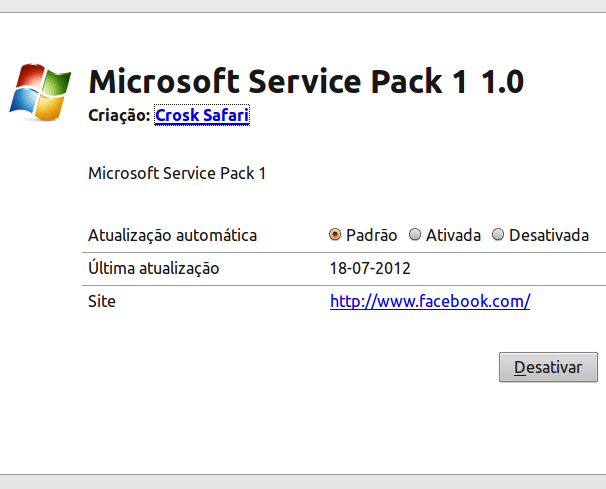Image resolution: width=606 pixels, height=489 pixels.
Task: Click the gray strip at the bottom edge
Action: [303, 482]
